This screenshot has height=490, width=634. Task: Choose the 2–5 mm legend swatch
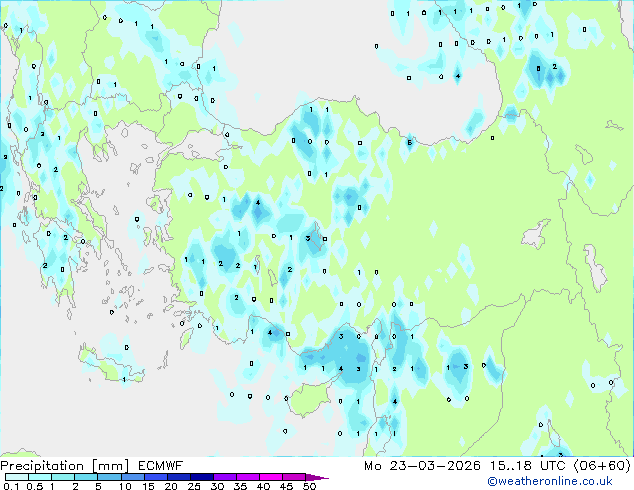(x=86, y=477)
